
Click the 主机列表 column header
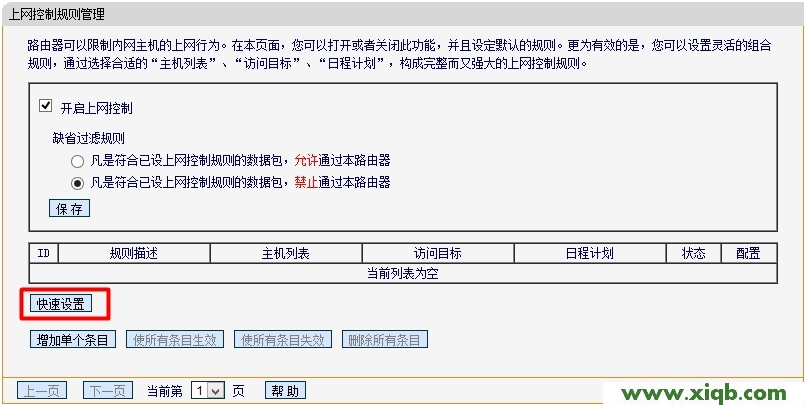click(285, 254)
